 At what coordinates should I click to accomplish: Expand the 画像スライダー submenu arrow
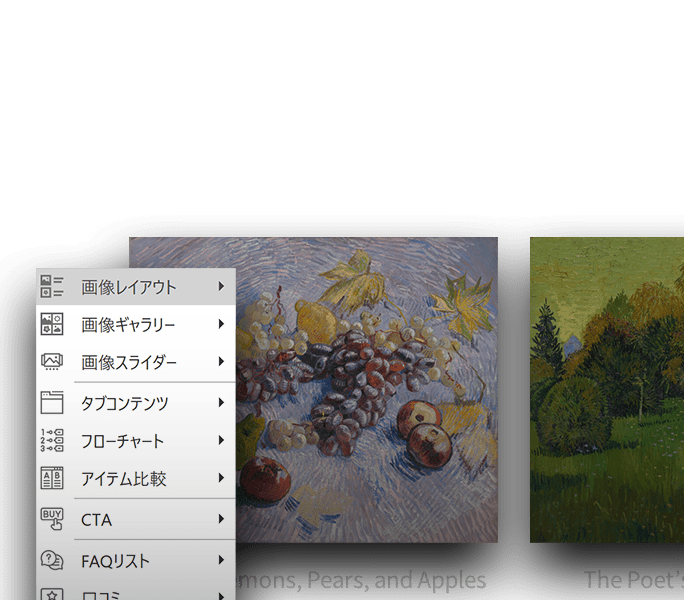point(222,361)
